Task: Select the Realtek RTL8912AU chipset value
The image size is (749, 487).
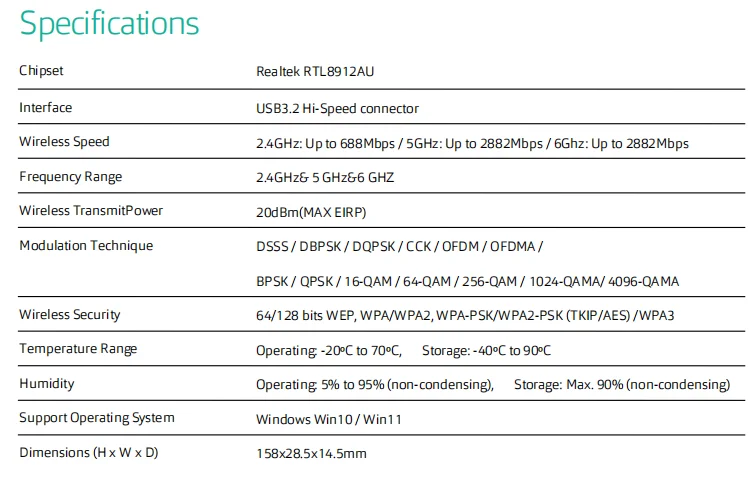Action: coord(315,72)
